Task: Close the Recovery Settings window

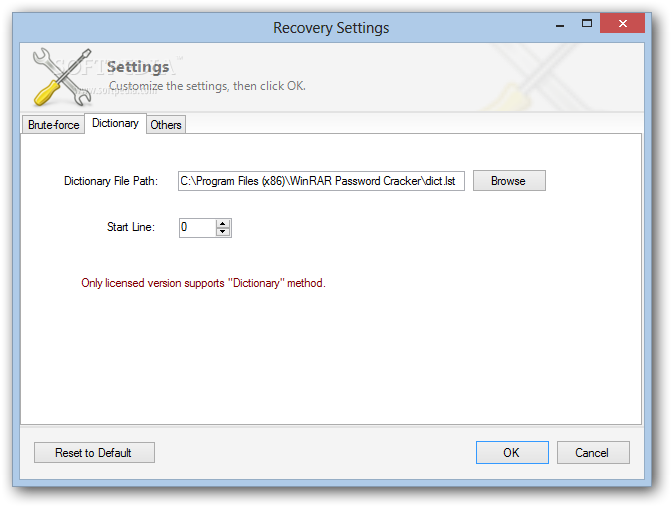Action: click(622, 23)
